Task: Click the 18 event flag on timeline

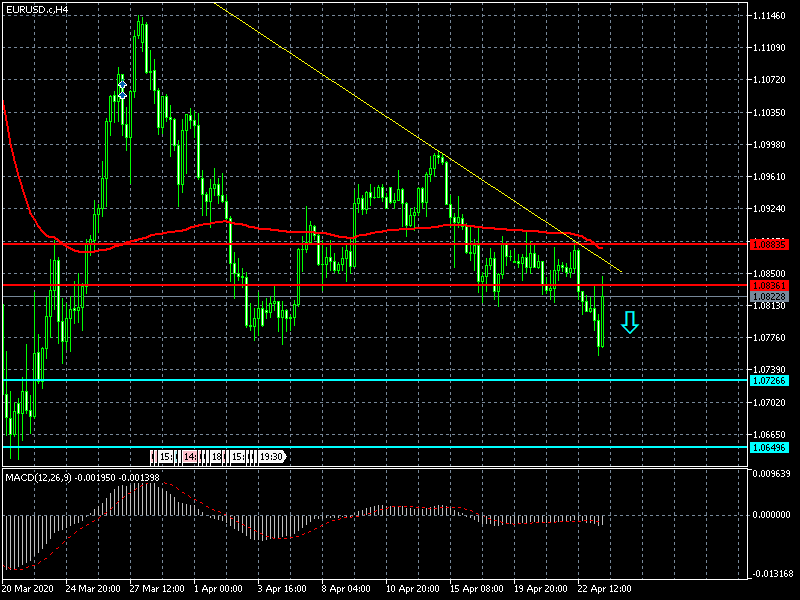Action: (x=216, y=457)
